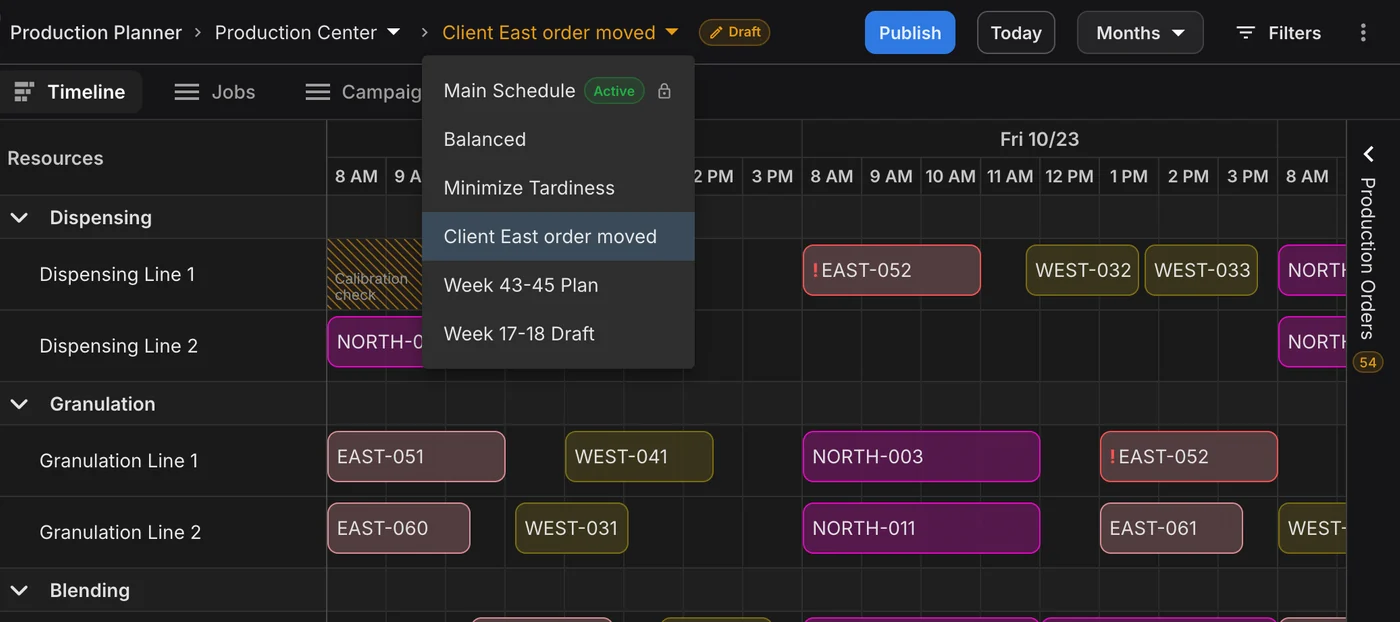Choose Week 17-18 Draft
1400x622 pixels.
558,334
